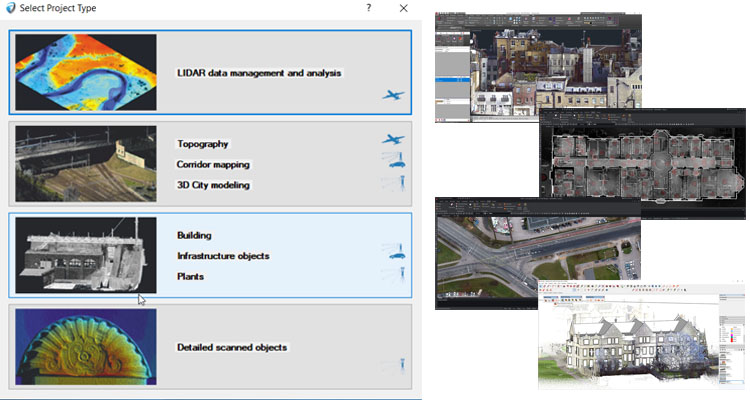Open help with the question mark button
Screen dimensions: 750x400
coord(369,8)
